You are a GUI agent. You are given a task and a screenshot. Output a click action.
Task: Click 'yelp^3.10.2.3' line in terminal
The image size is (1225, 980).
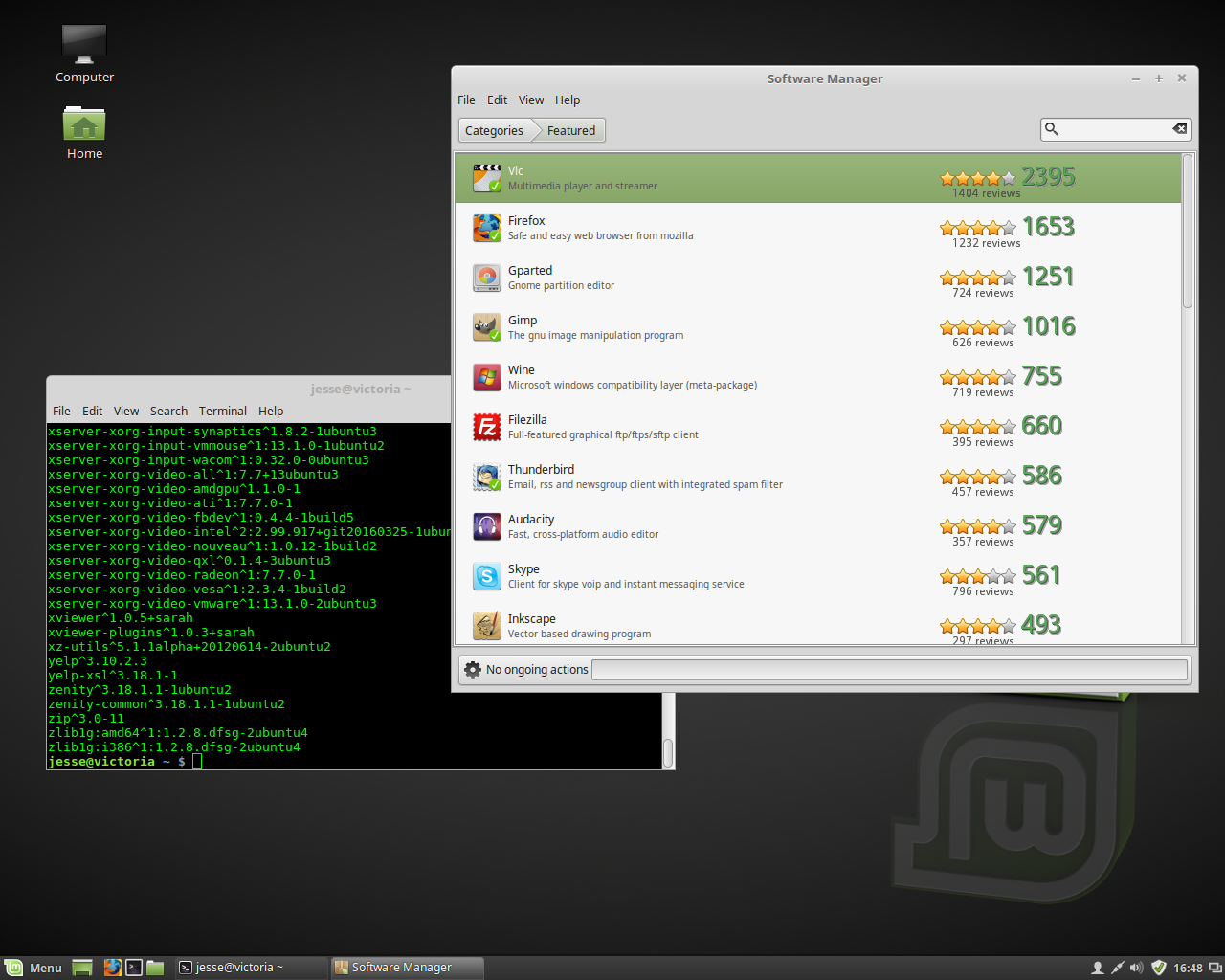point(98,660)
